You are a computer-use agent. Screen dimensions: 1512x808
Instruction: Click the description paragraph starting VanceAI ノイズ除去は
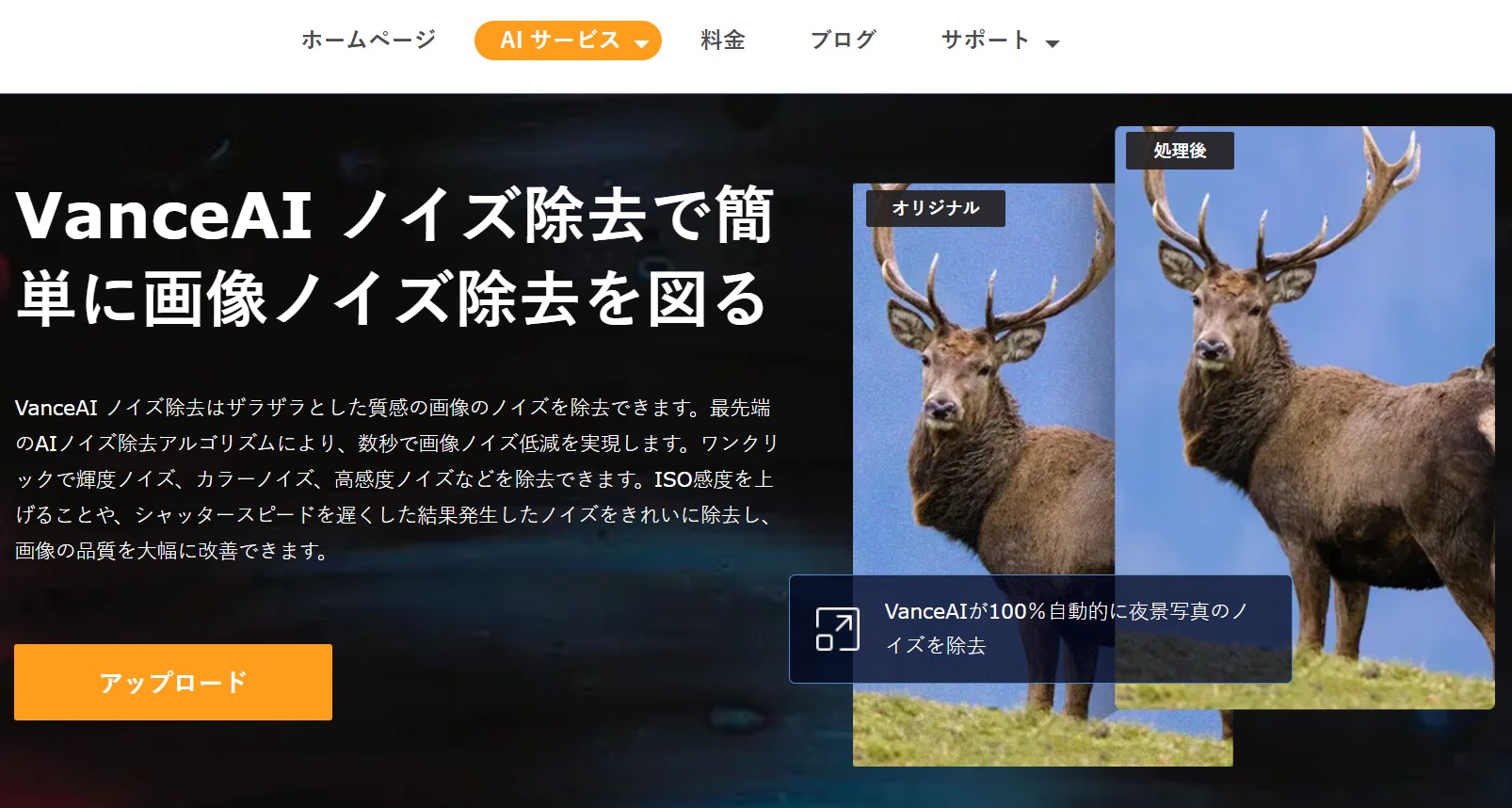point(396,479)
